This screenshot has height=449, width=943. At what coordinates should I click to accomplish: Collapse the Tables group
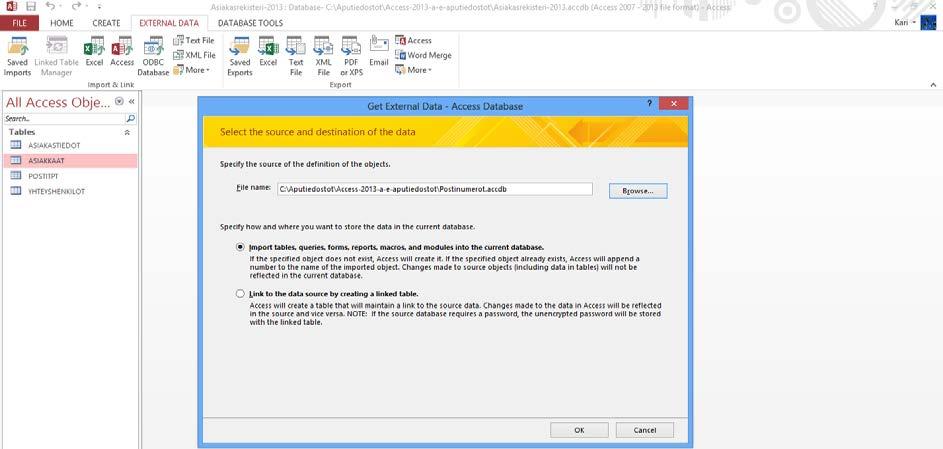(x=127, y=132)
